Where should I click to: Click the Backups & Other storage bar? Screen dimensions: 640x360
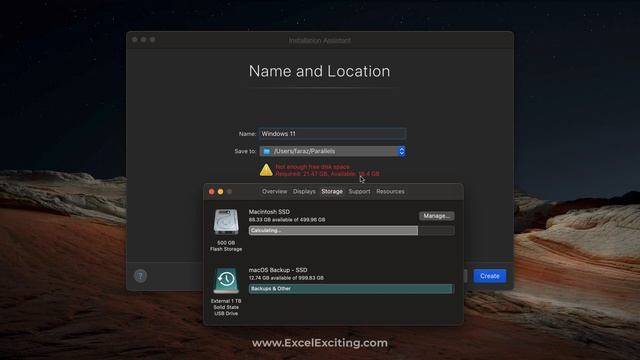click(351, 289)
